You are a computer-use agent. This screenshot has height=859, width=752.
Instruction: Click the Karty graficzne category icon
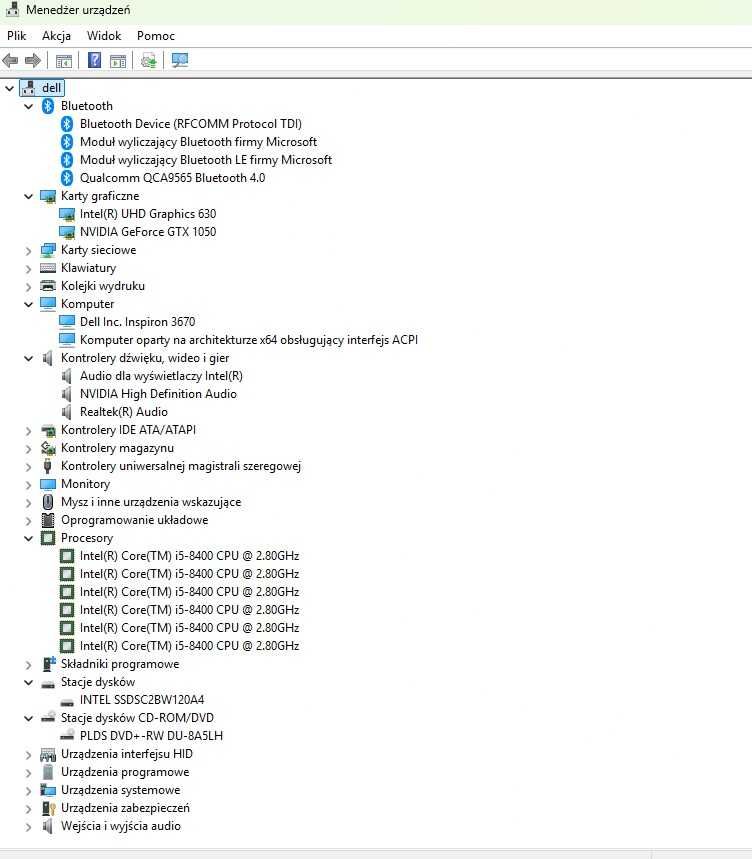click(48, 196)
